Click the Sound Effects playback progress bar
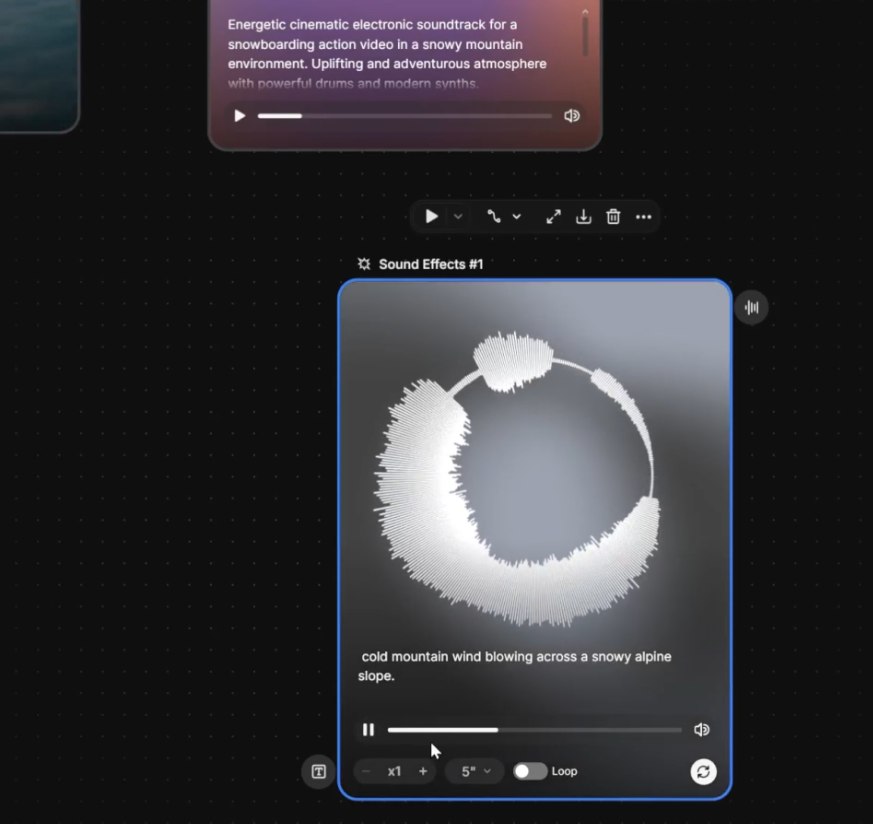The image size is (873, 824). pyautogui.click(x=534, y=730)
